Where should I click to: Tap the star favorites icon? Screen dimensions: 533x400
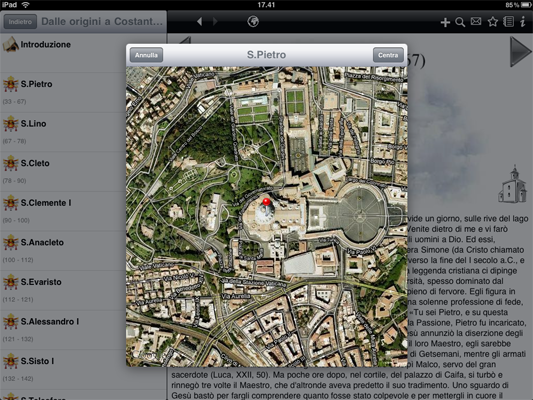[493, 22]
